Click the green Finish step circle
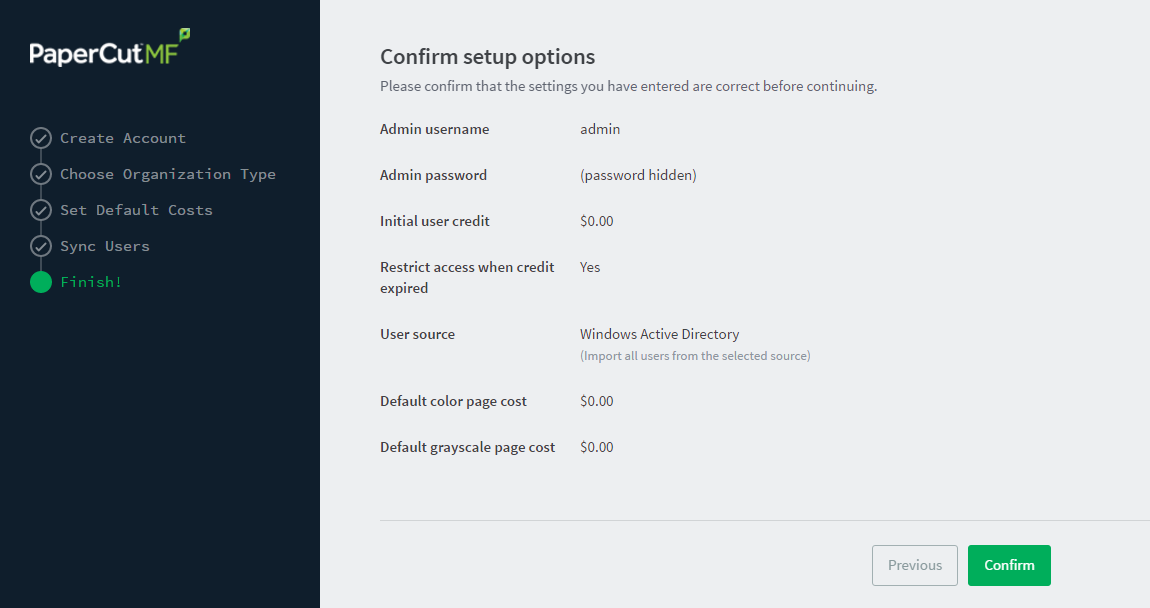The image size is (1150, 608). 41,282
